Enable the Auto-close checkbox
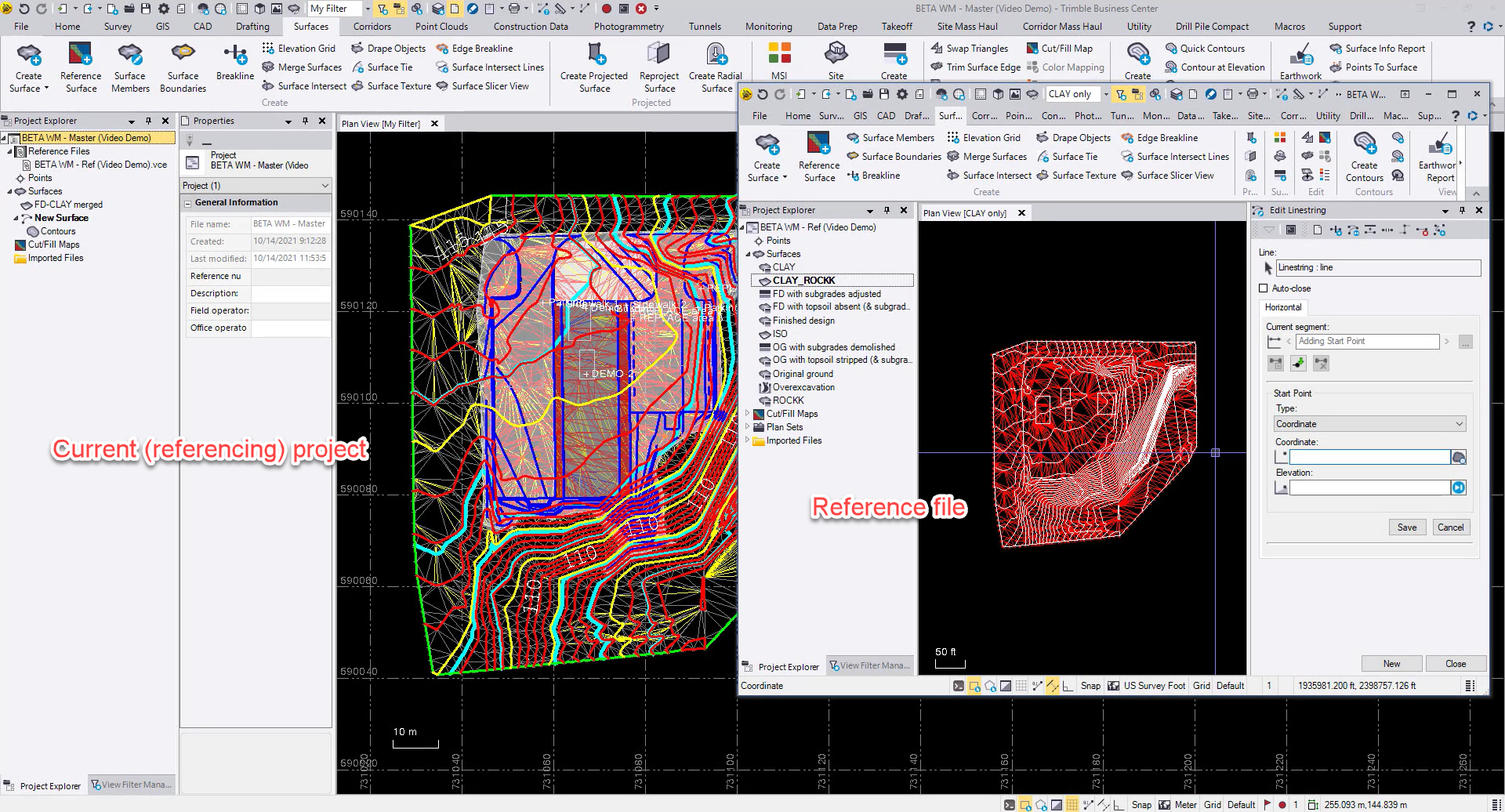This screenshot has height=812, width=1505. pos(1264,288)
